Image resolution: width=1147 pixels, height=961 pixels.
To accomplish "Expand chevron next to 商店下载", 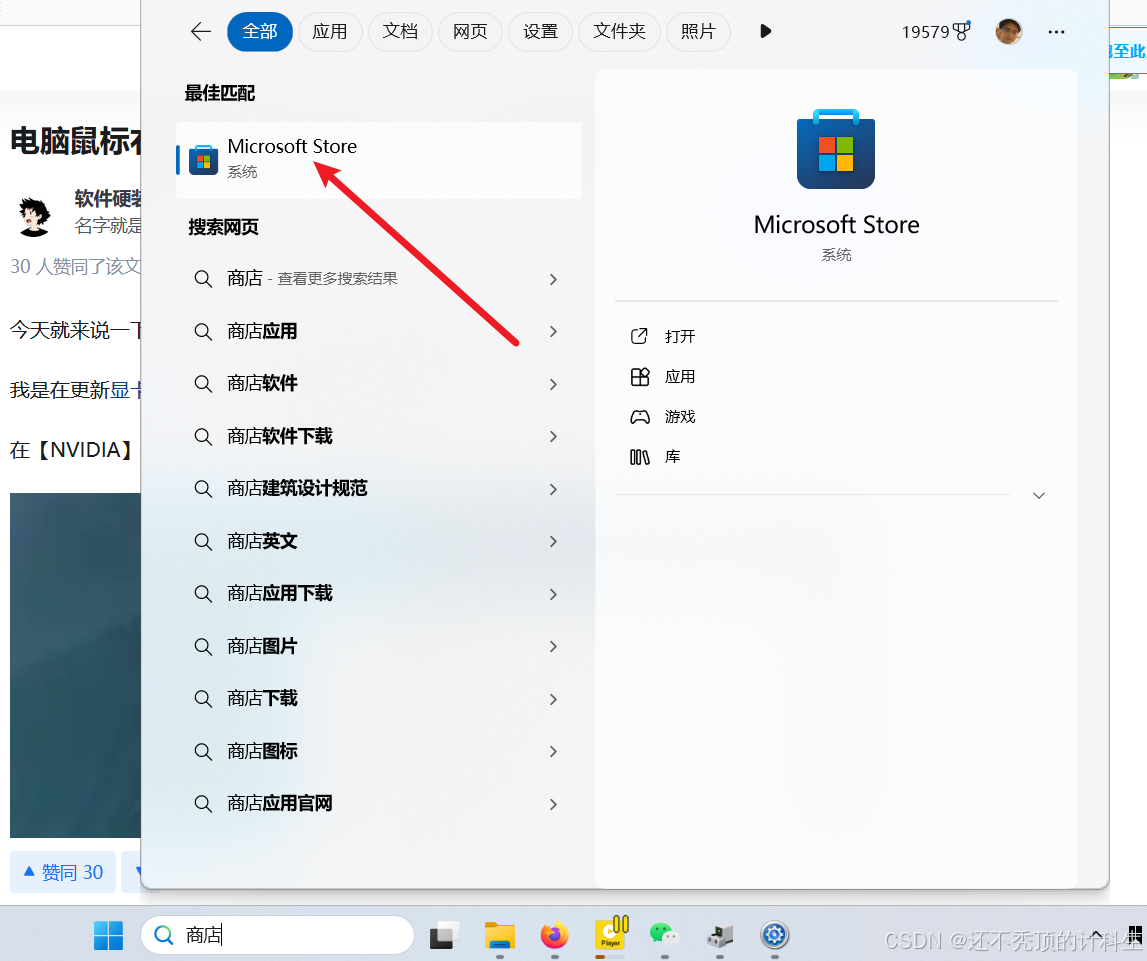I will pyautogui.click(x=553, y=699).
